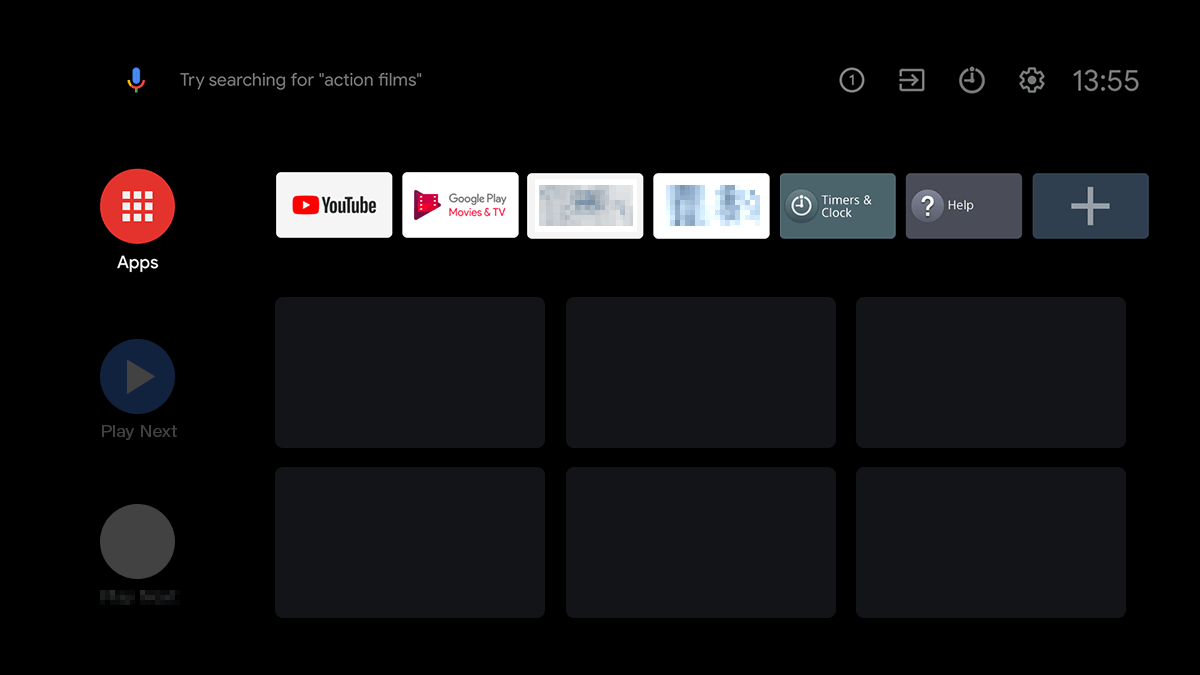The width and height of the screenshot is (1200, 675).
Task: Open the Help app
Action: click(963, 205)
